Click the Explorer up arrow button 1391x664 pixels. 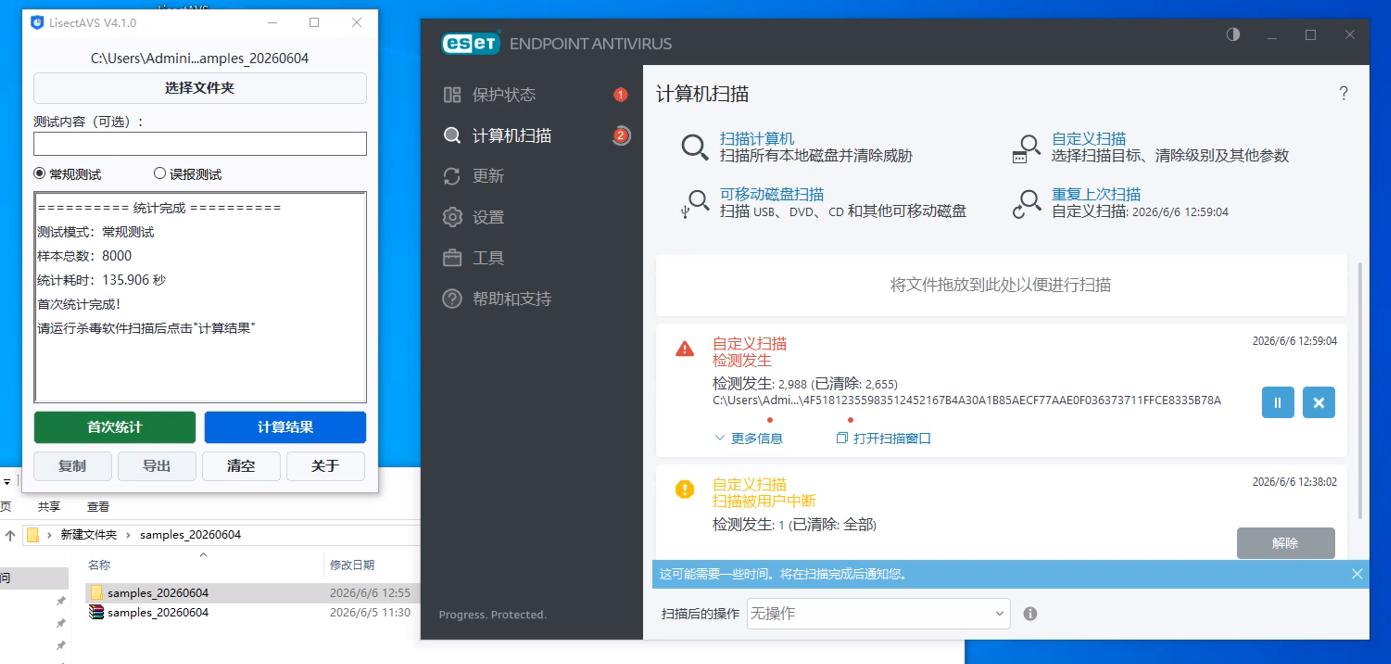click(11, 535)
